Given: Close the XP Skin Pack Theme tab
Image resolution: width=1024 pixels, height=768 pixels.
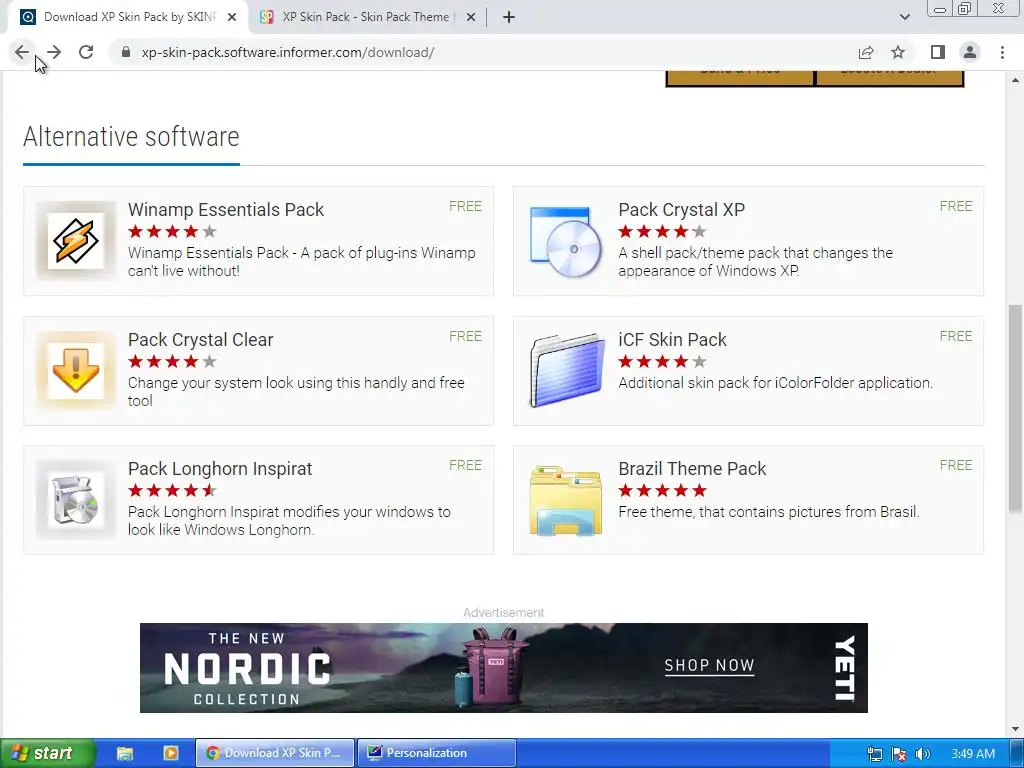Looking at the screenshot, I should coord(471,18).
